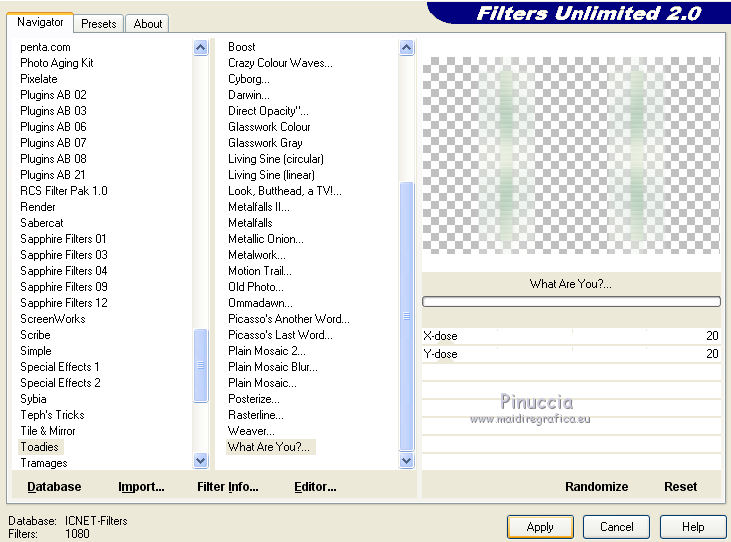Image resolution: width=731 pixels, height=542 pixels.
Task: Select the Tramages filter category
Action: coord(44,463)
